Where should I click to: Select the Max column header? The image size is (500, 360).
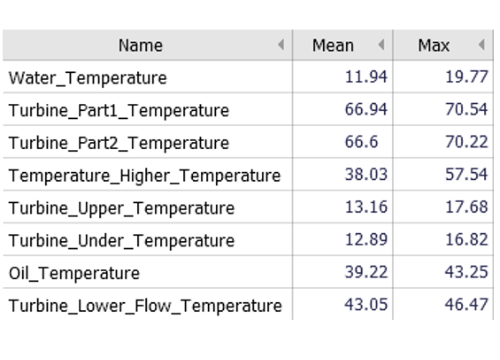click(x=443, y=45)
